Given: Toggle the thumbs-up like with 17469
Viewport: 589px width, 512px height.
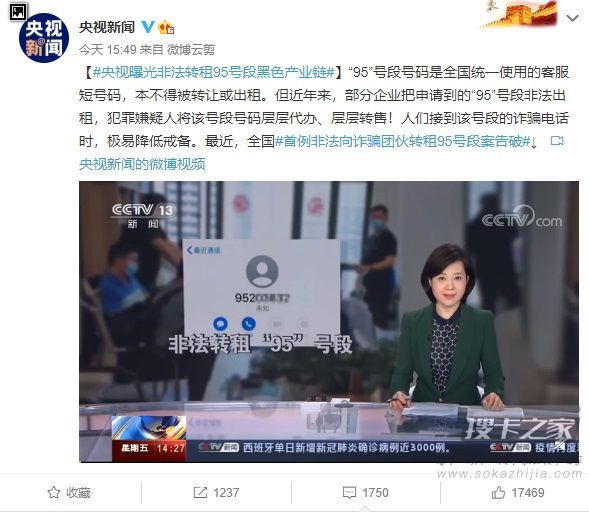Looking at the screenshot, I should tap(498, 492).
